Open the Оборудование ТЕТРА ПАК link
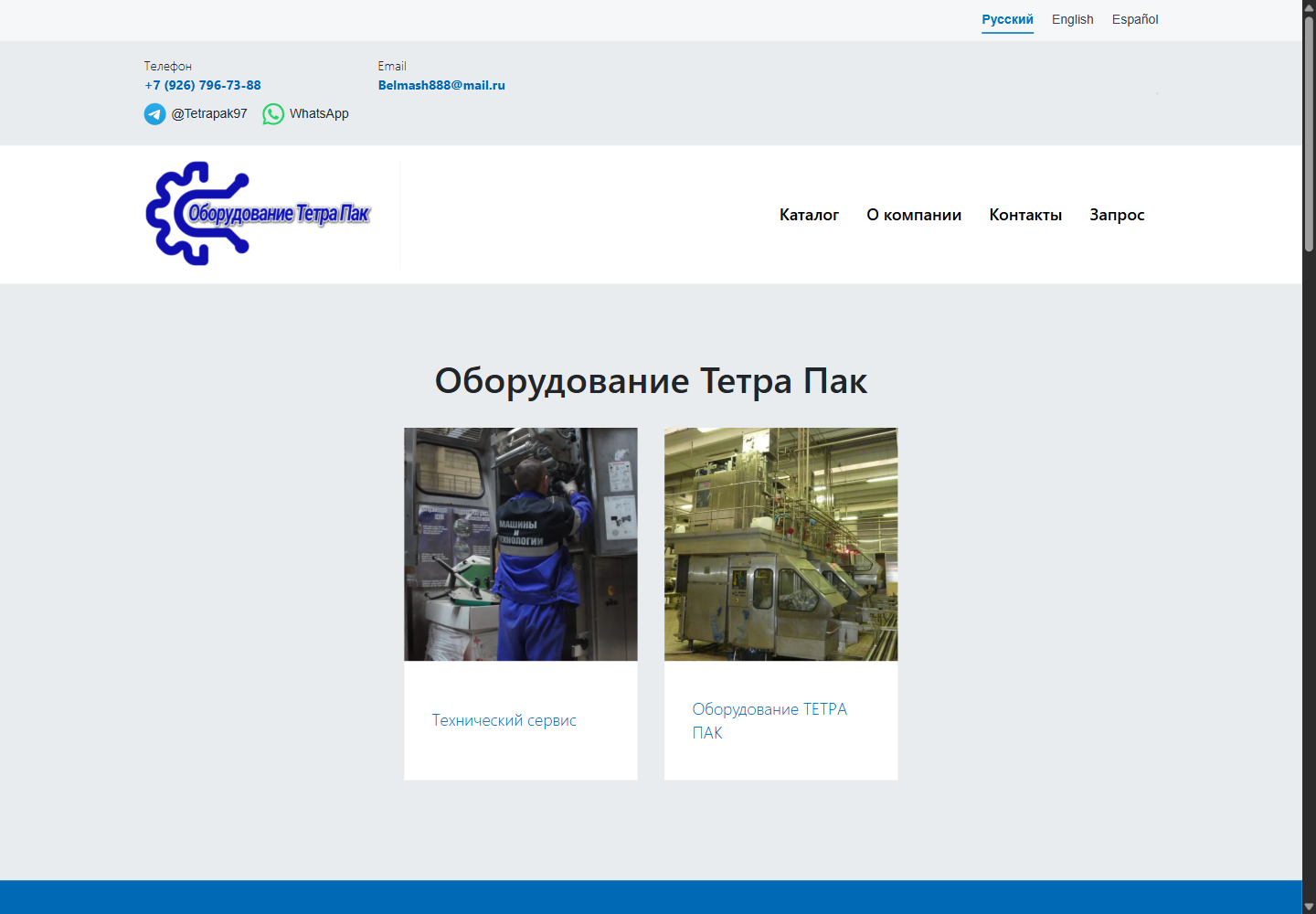This screenshot has width=1316, height=914. tap(769, 720)
